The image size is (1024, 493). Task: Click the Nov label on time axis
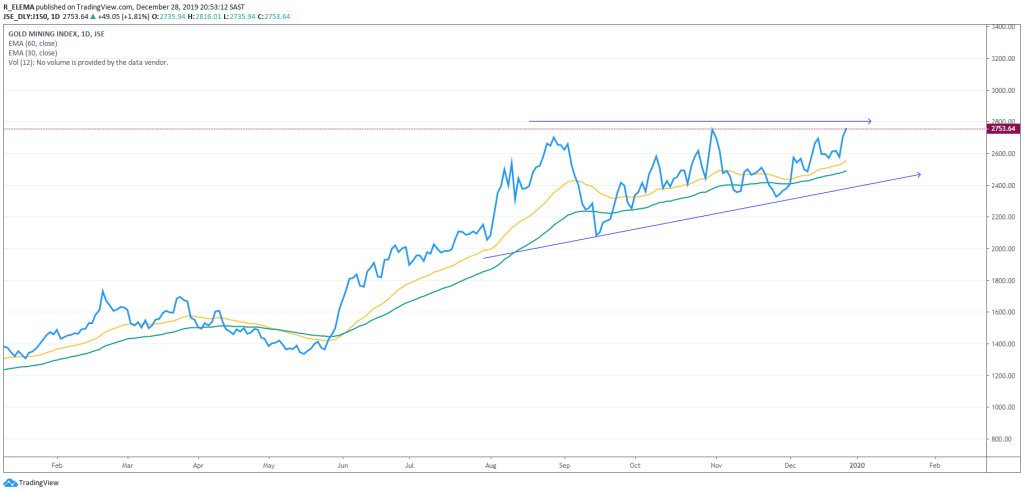click(x=715, y=465)
